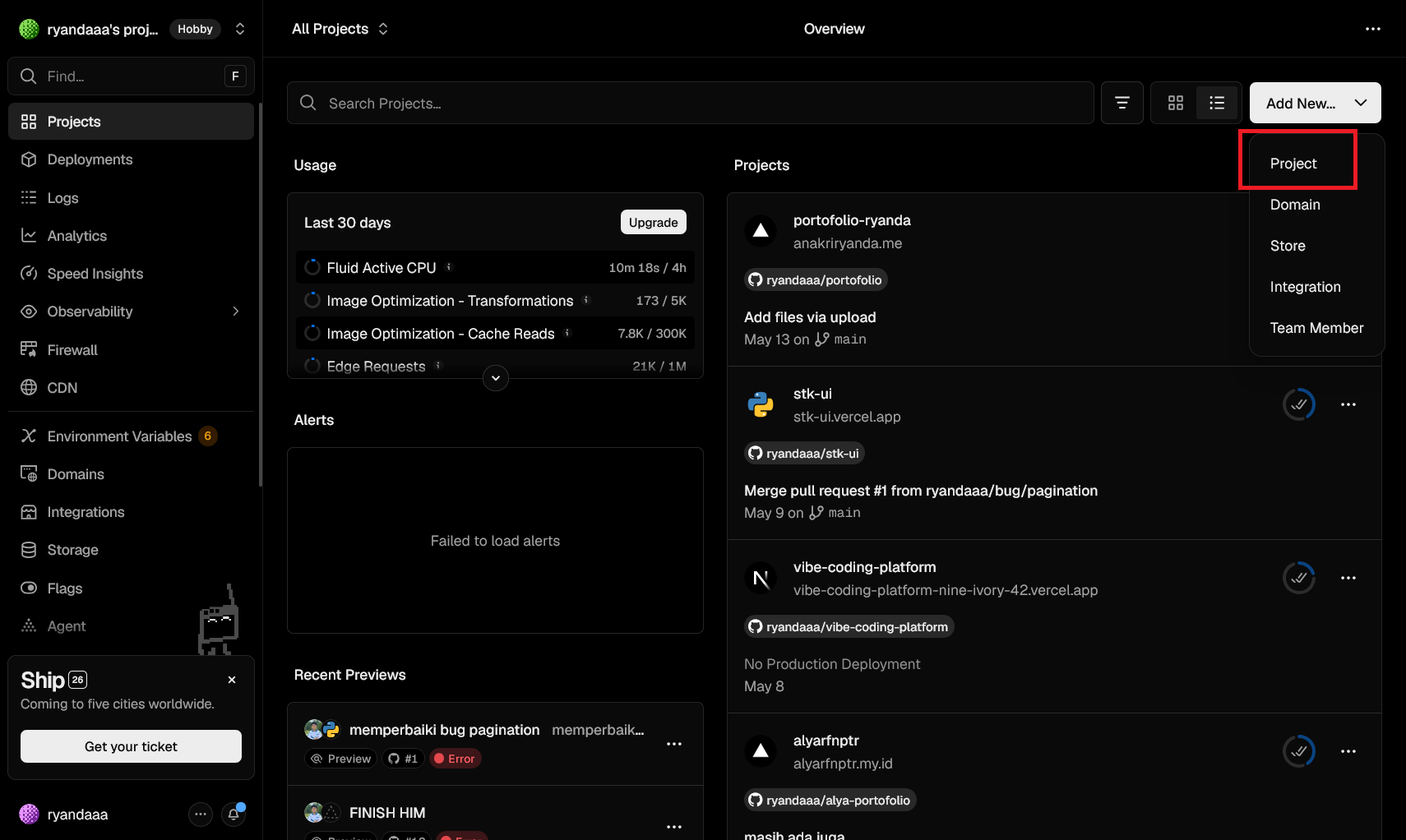Click the Find search field
Screen dimensions: 1406x840
[131, 76]
